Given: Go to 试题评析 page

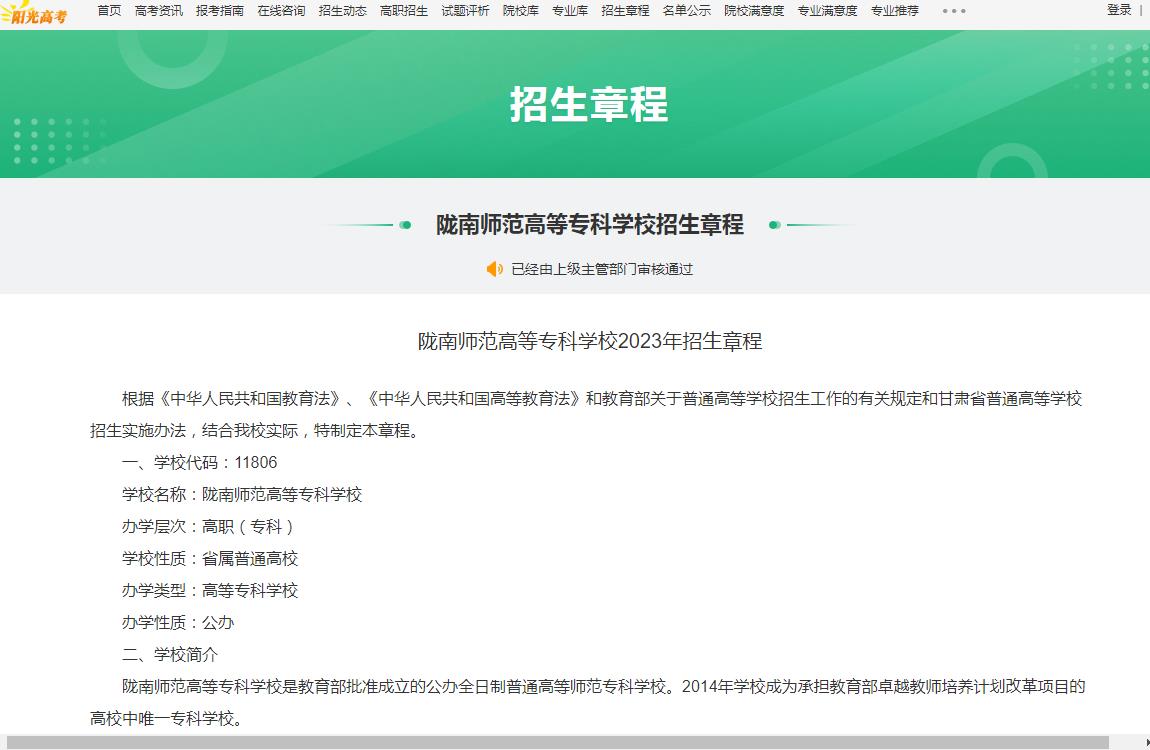Looking at the screenshot, I should 465,11.
